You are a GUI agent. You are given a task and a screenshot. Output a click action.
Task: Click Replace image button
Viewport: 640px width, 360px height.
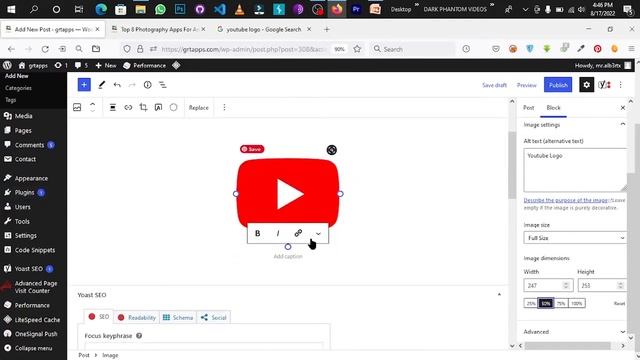198,108
